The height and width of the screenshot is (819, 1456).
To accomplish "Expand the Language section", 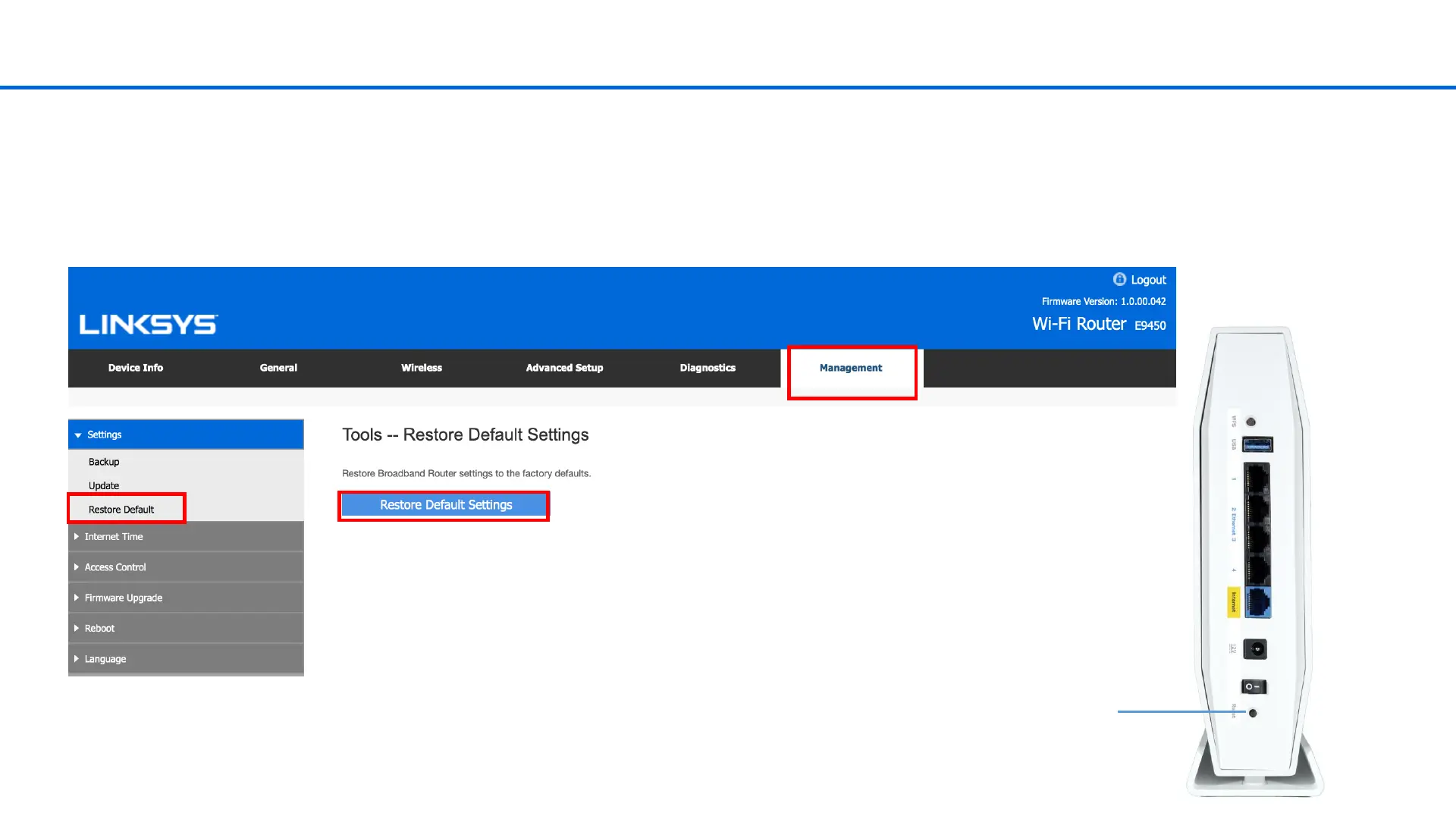I will 105,659.
